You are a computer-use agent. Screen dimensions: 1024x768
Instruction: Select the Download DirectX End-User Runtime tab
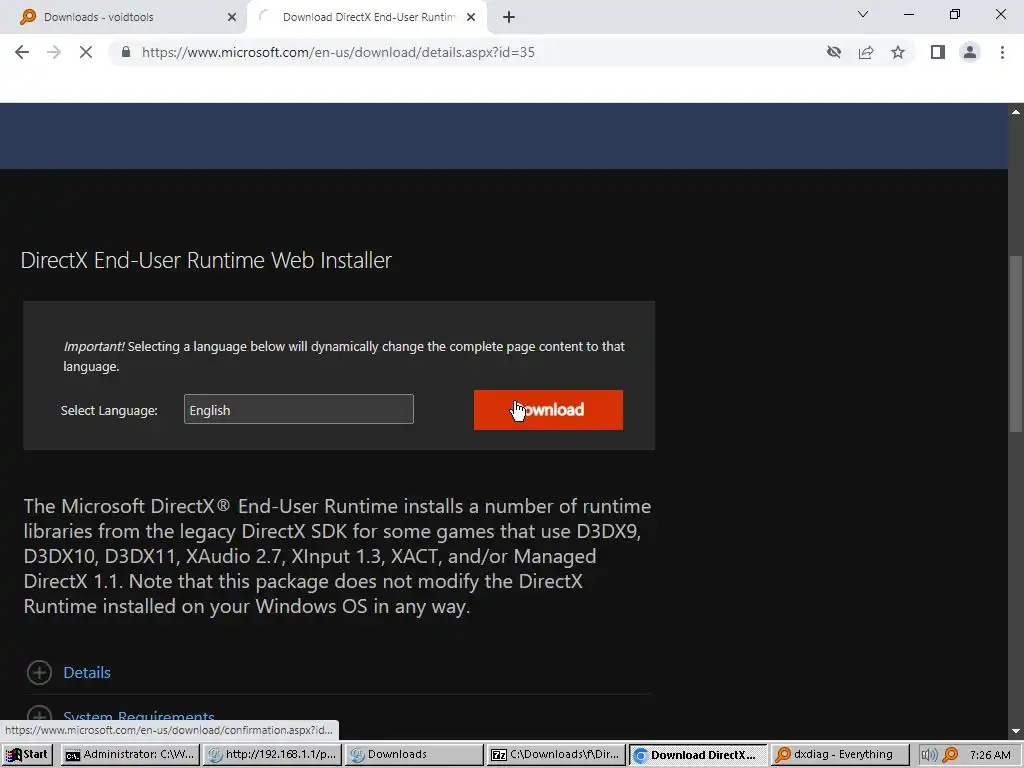point(367,18)
